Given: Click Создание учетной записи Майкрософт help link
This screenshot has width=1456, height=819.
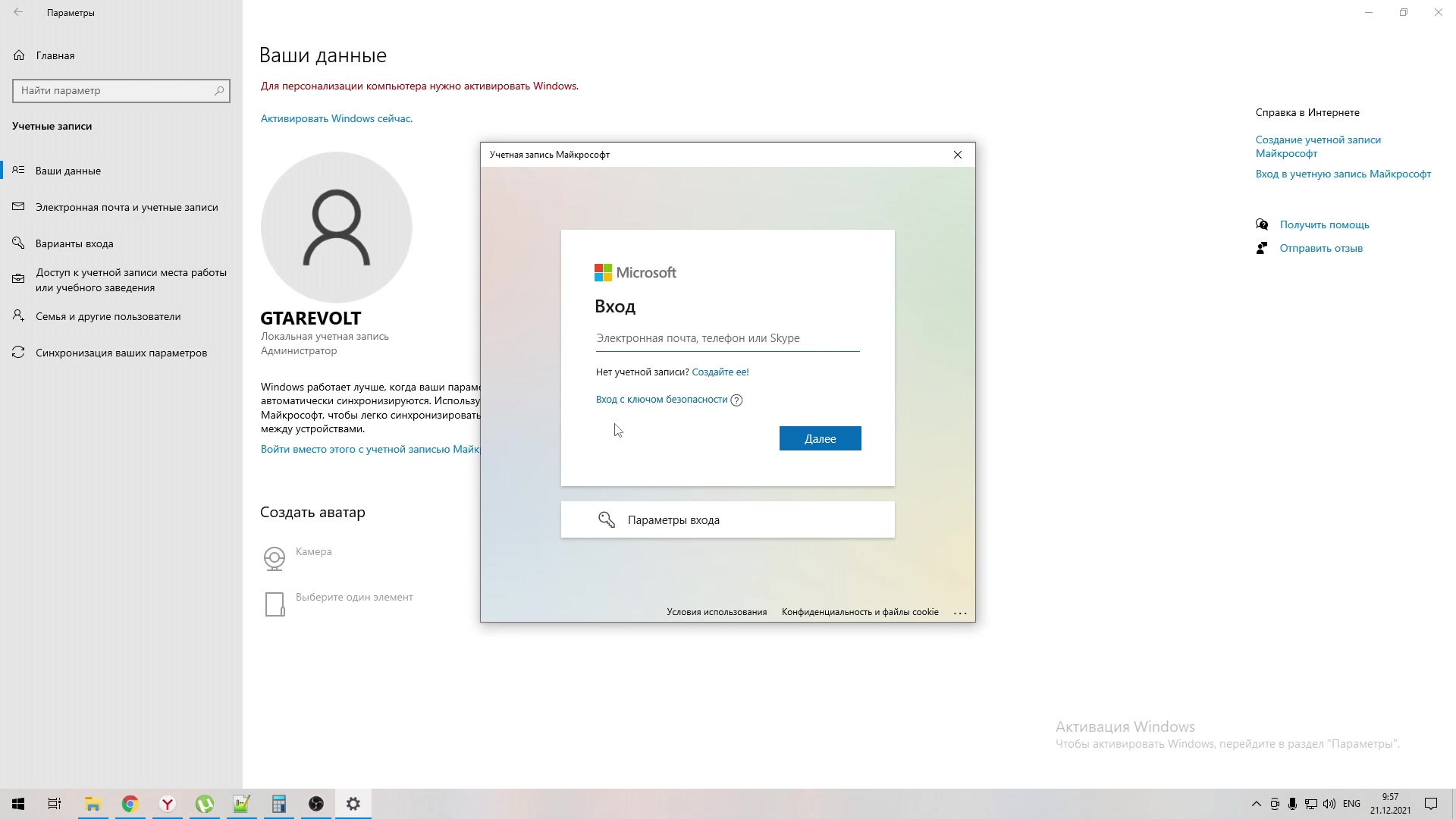Looking at the screenshot, I should [x=1318, y=146].
